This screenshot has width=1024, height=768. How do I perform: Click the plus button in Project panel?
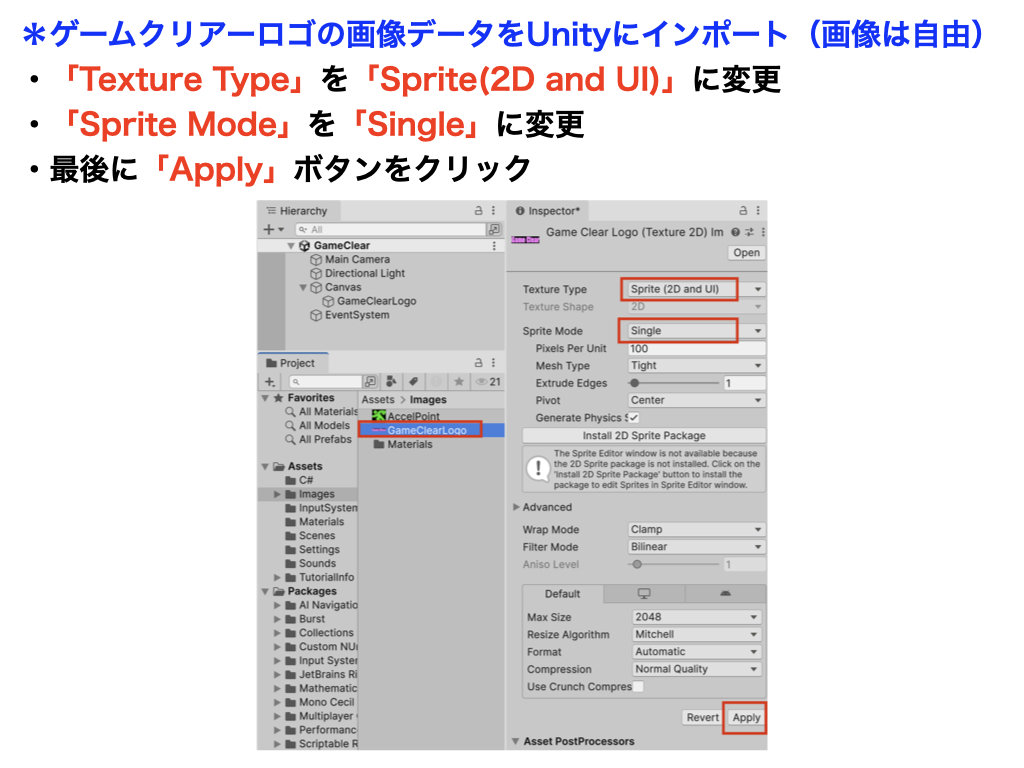coord(269,382)
